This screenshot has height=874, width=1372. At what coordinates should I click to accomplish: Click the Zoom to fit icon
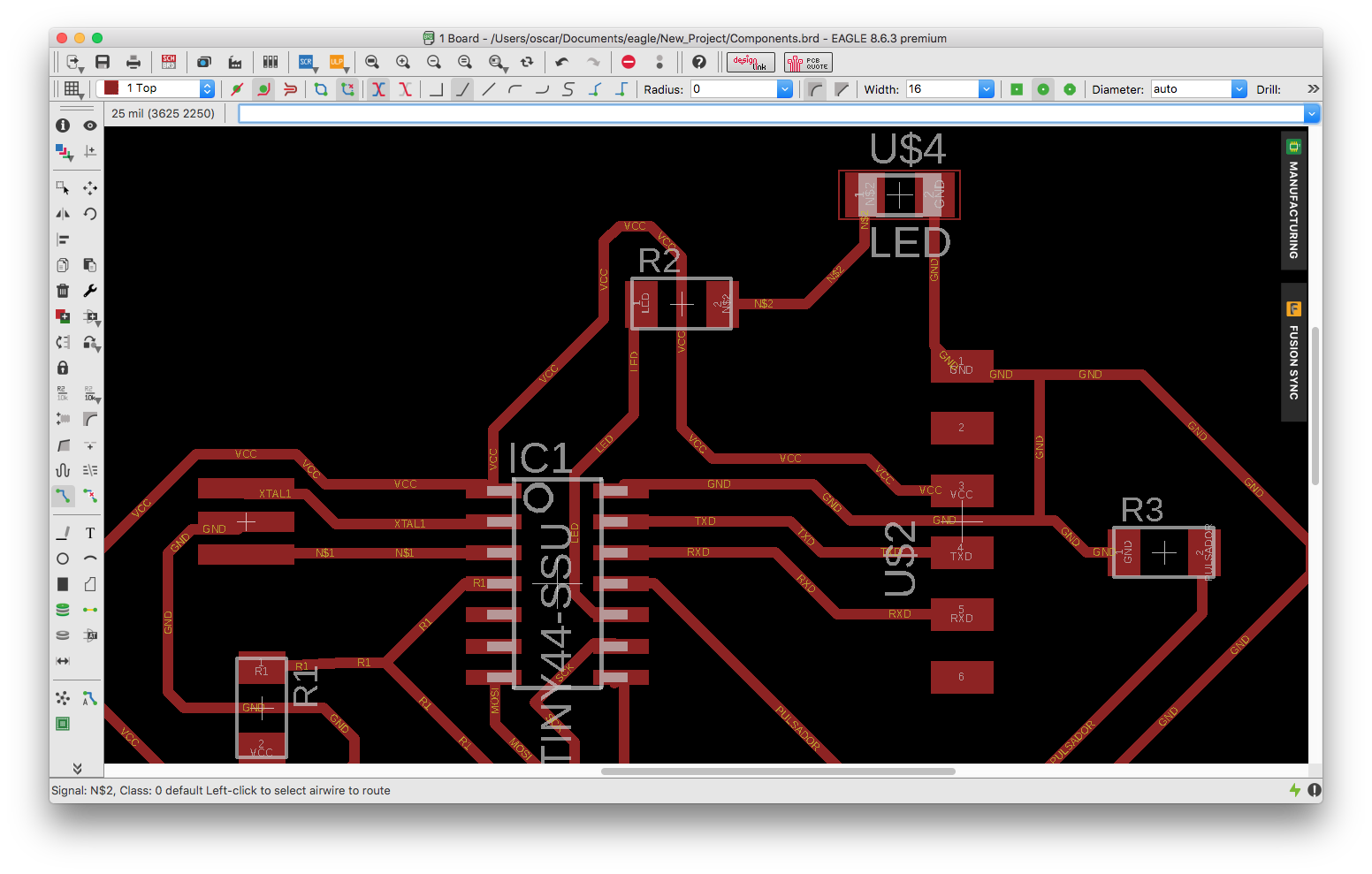click(x=372, y=62)
